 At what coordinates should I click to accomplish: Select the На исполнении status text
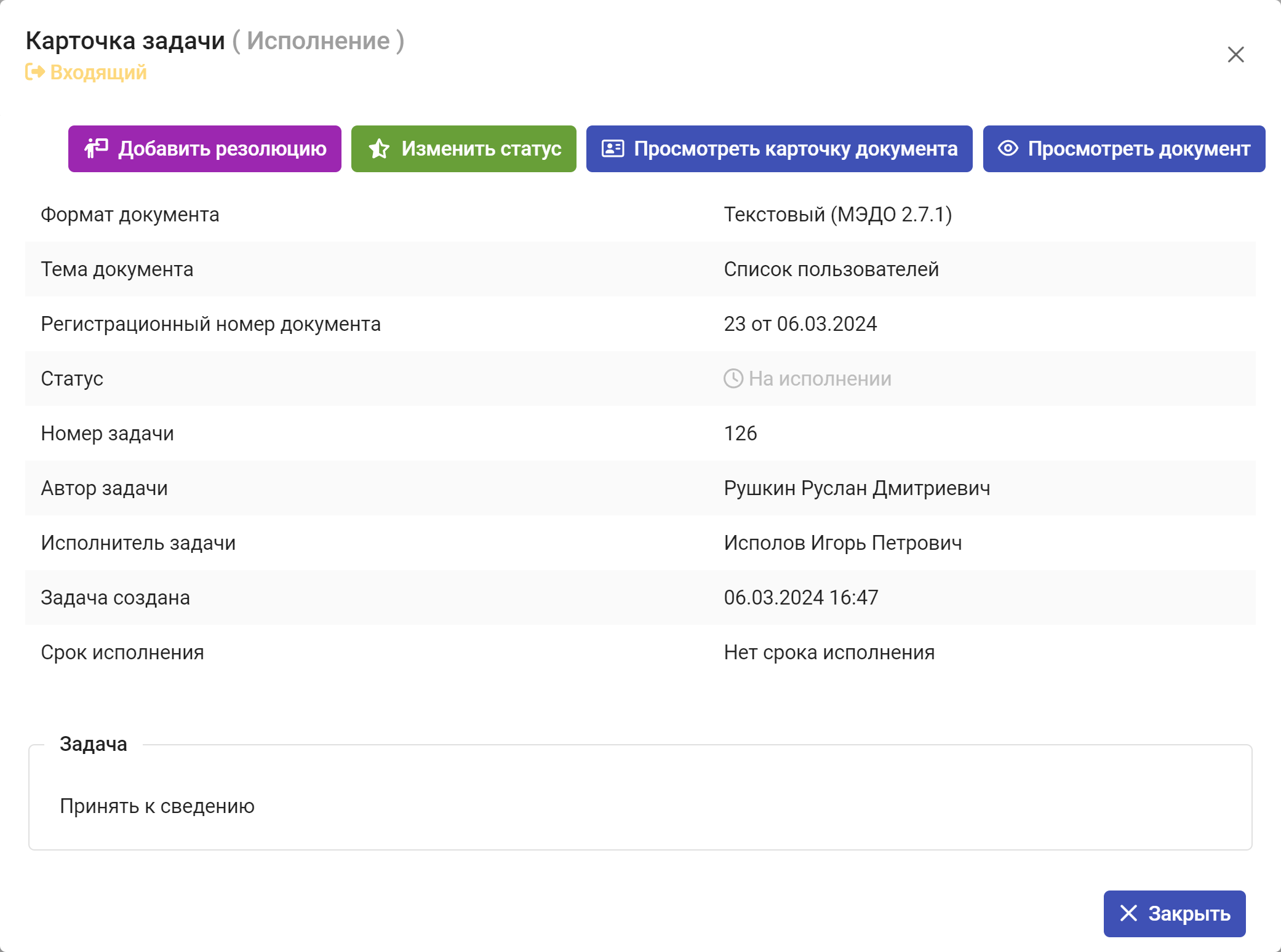click(x=820, y=379)
